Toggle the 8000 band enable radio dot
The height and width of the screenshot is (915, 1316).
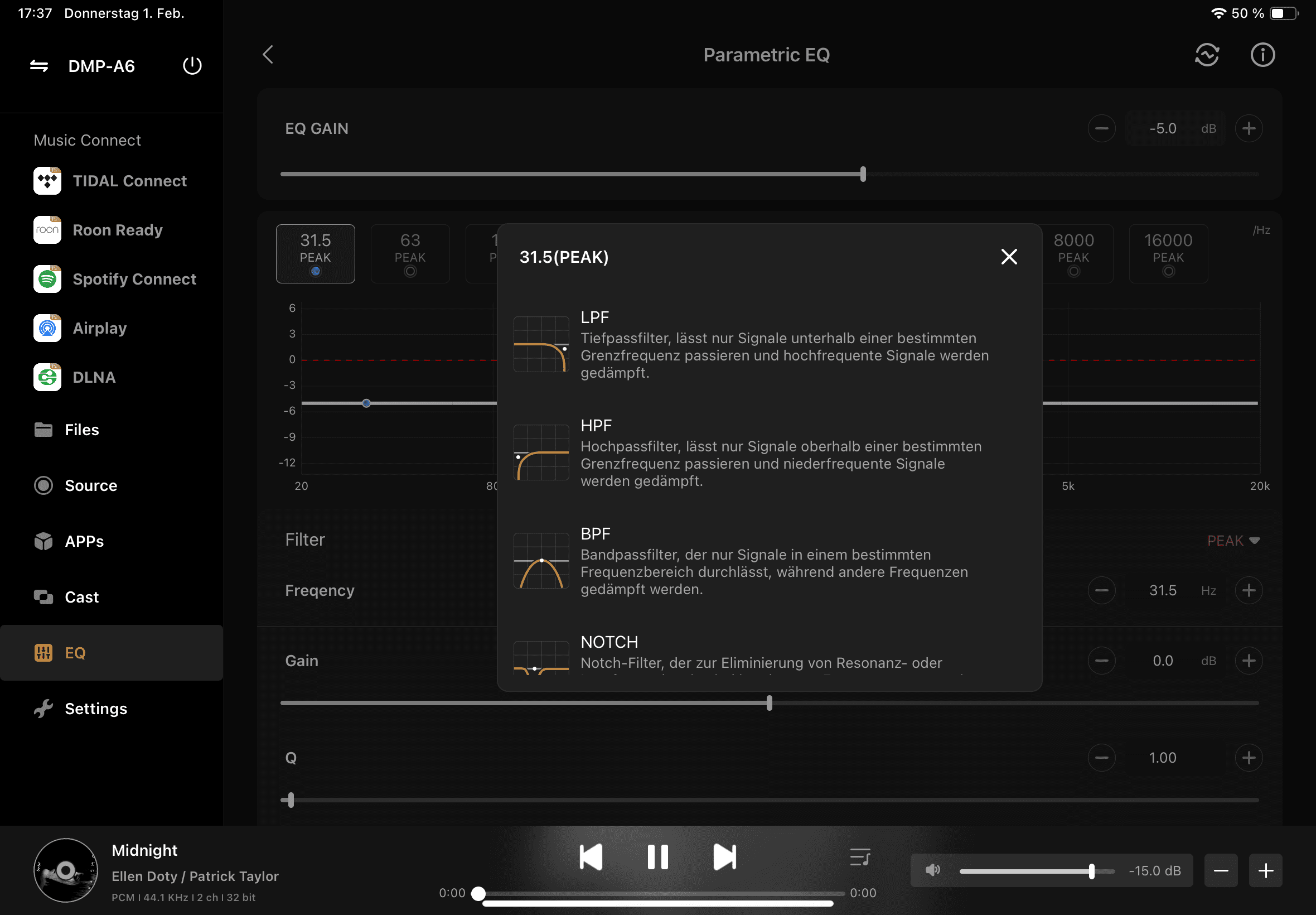pos(1073,272)
